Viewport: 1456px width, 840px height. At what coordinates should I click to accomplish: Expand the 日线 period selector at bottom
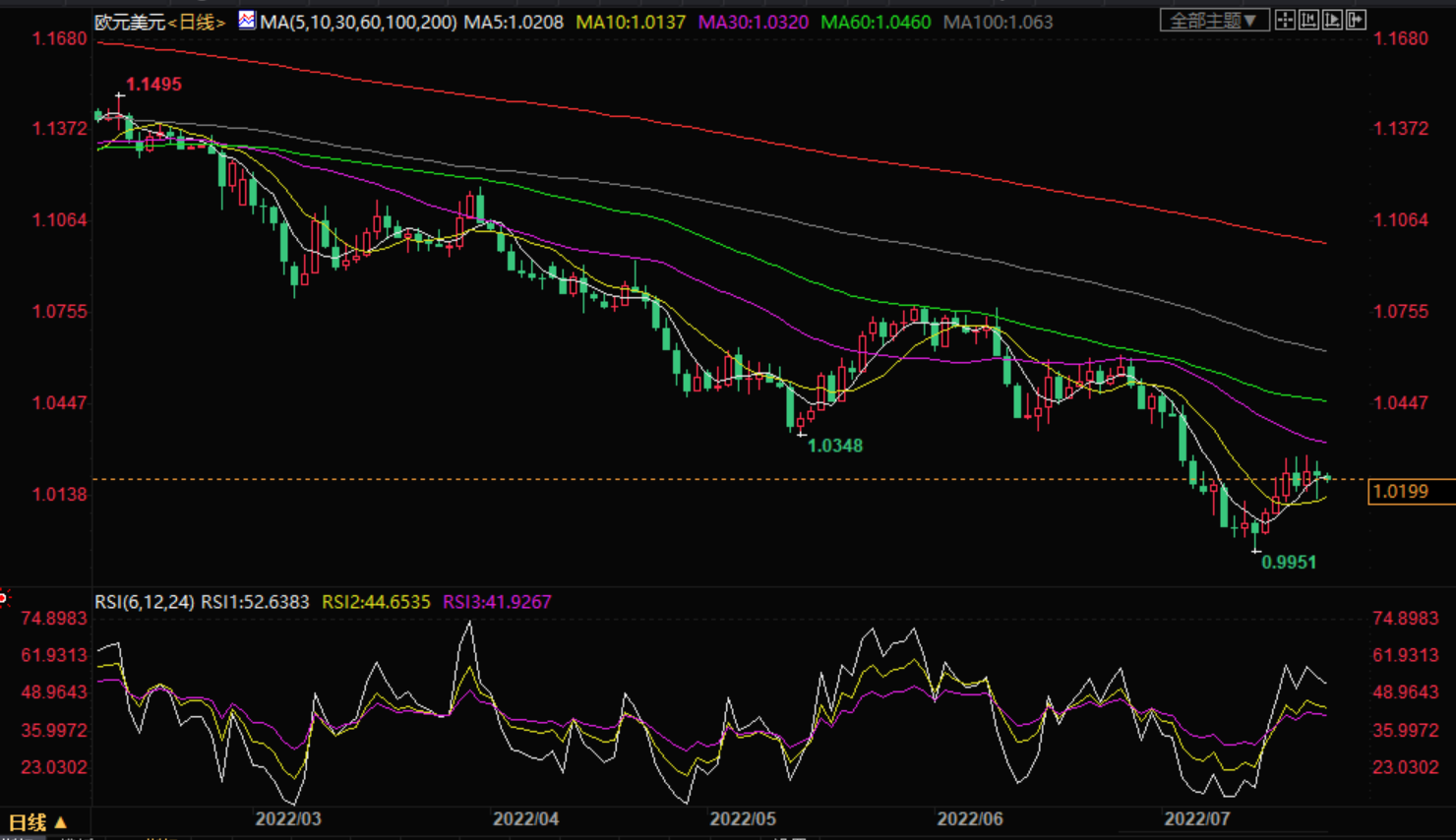(x=37, y=822)
